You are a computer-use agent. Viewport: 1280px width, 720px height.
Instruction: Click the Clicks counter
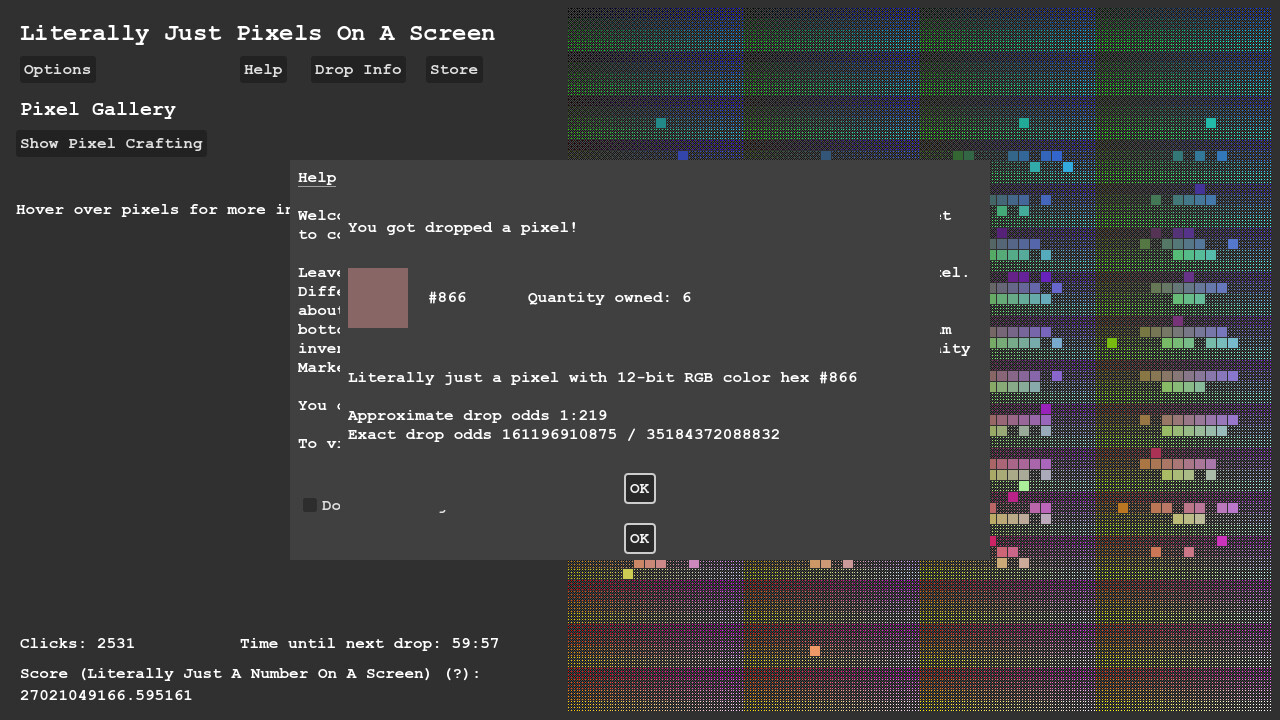77,643
